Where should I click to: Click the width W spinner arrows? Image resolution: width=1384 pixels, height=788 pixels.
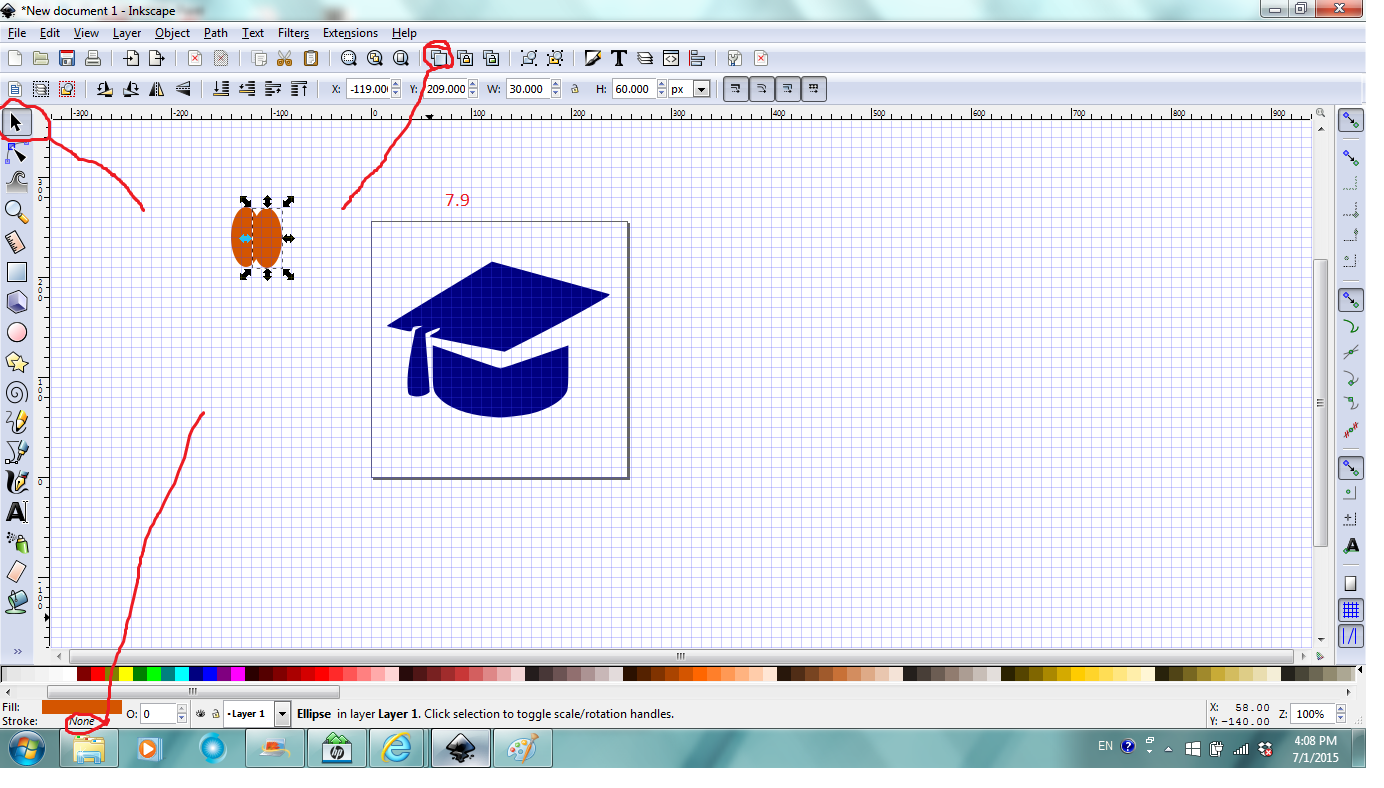pyautogui.click(x=555, y=89)
